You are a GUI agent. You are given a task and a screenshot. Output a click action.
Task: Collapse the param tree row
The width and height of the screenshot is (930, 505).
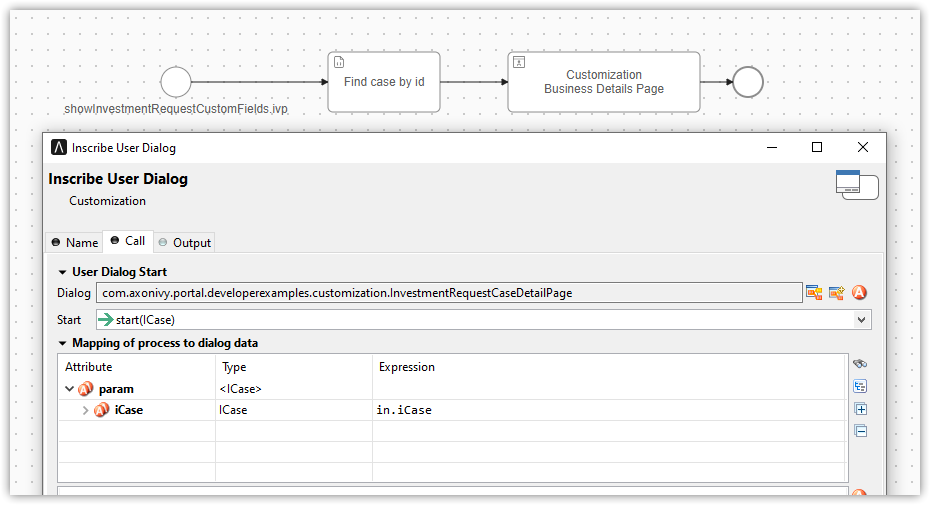click(x=69, y=389)
